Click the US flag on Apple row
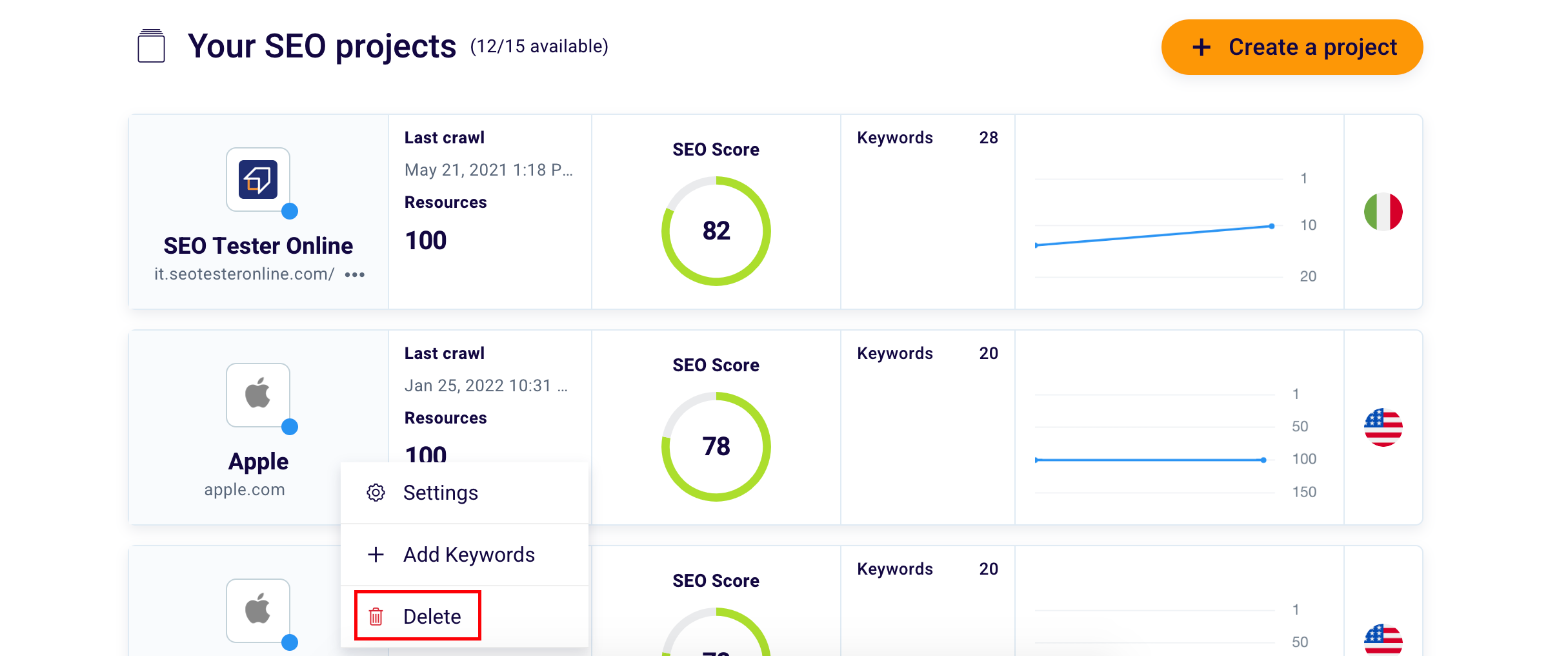The width and height of the screenshot is (1568, 656). 1383,427
